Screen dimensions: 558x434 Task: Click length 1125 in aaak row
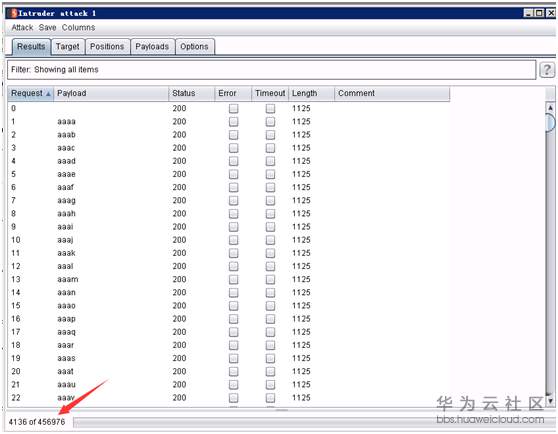click(x=301, y=253)
